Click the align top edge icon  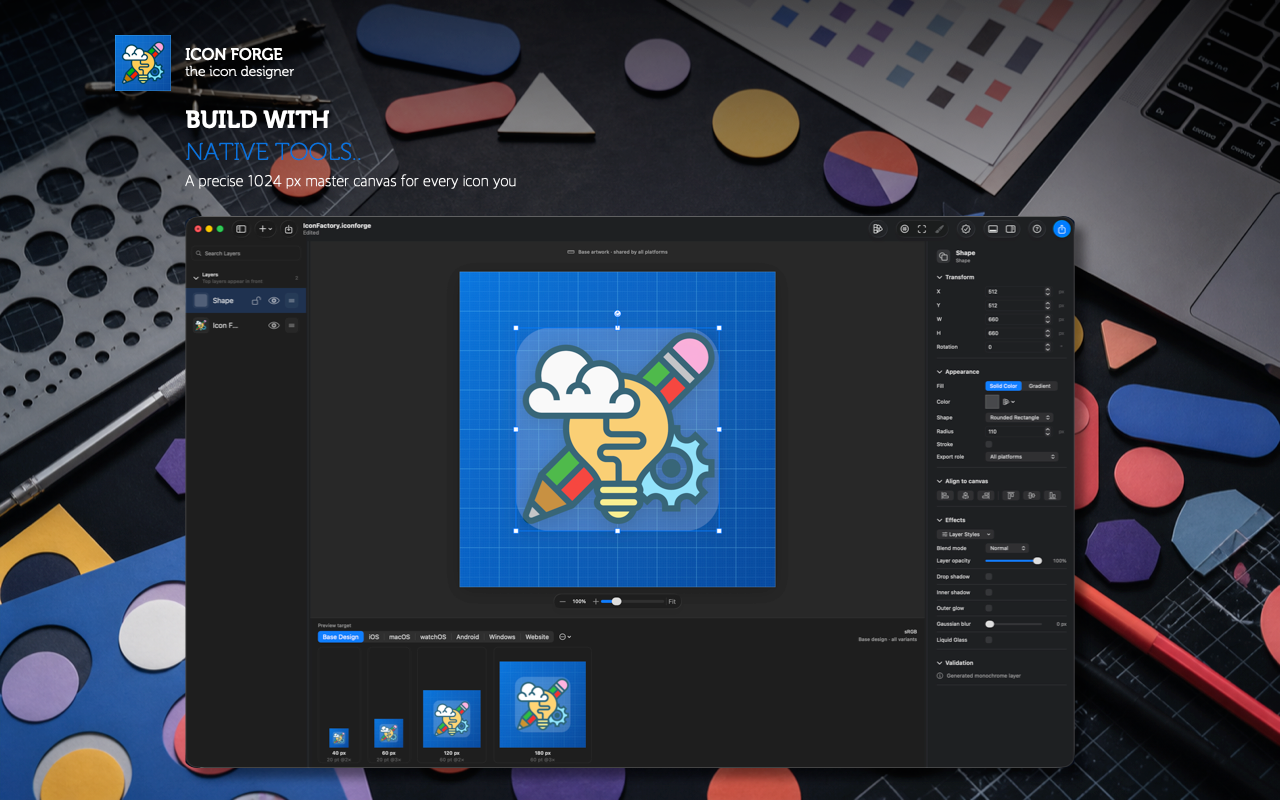[x=1011, y=495]
